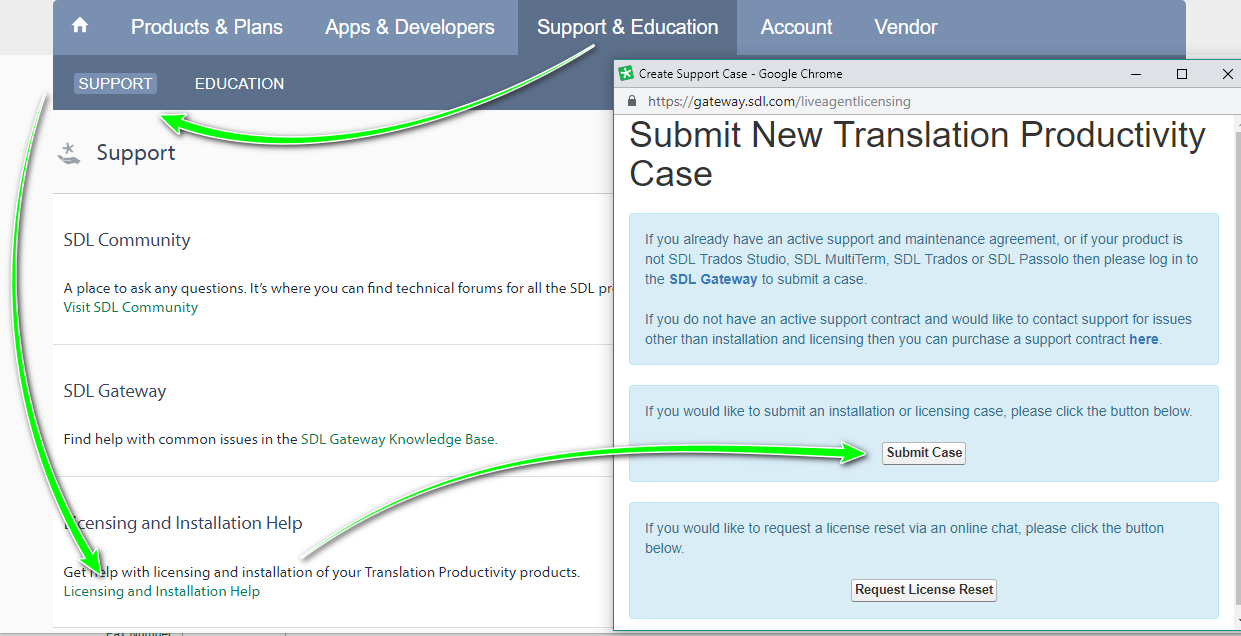Click the Support hand icon beside heading
This screenshot has height=636, width=1241.
69,153
